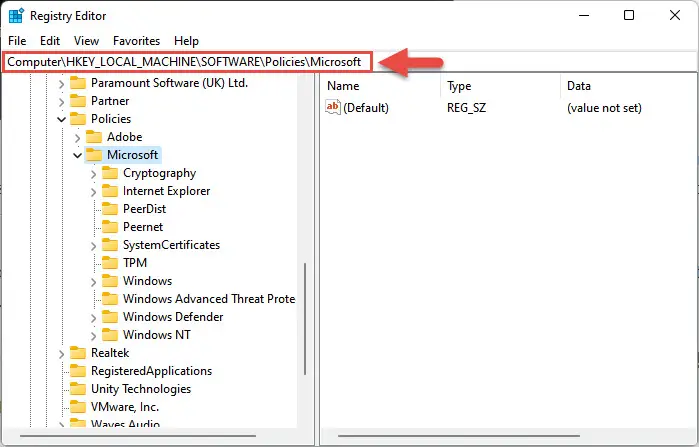Collapse the Policies key
The height and width of the screenshot is (447, 699).
coord(61,119)
